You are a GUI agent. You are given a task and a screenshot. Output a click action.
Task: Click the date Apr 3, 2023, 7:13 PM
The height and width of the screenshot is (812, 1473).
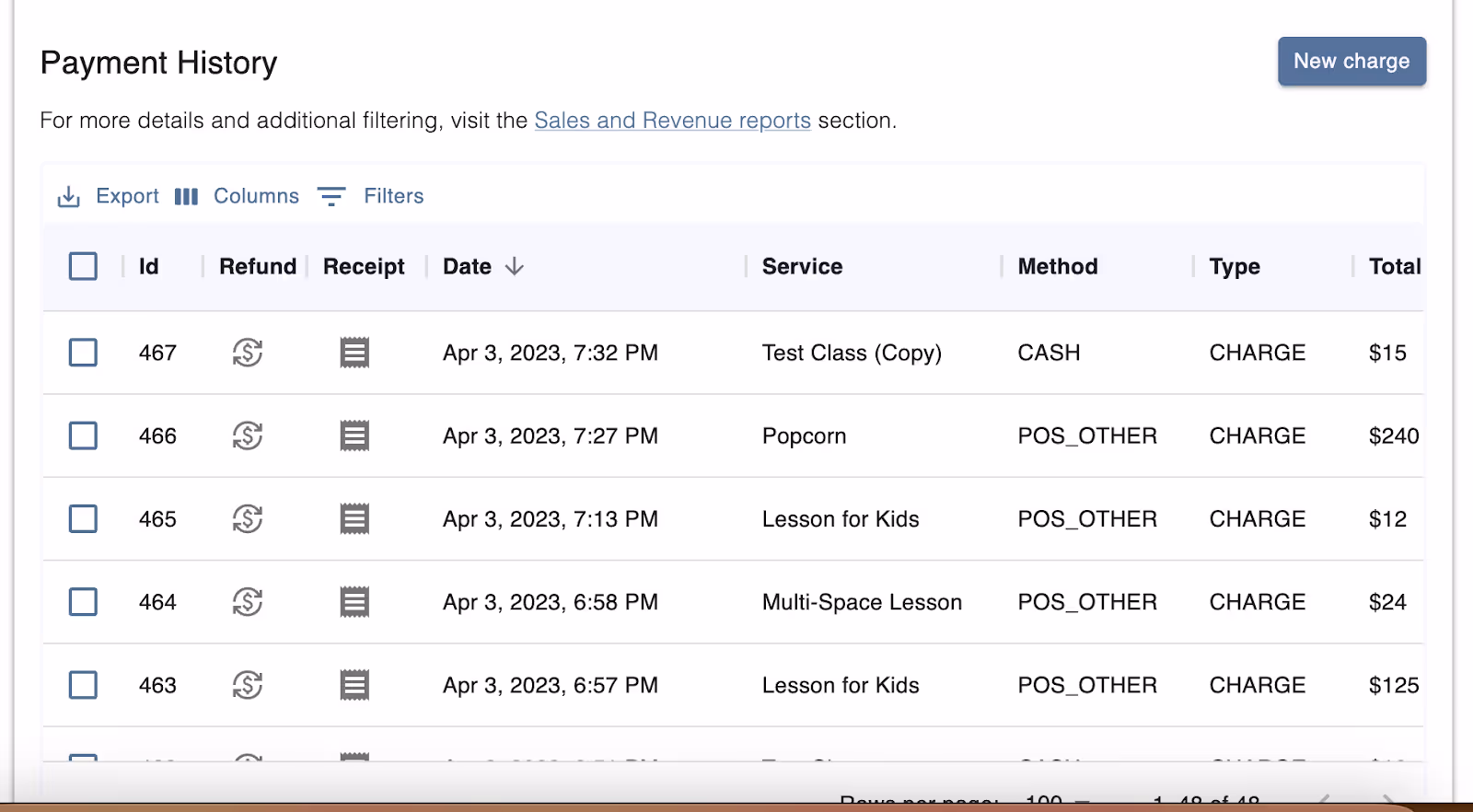[x=550, y=519]
